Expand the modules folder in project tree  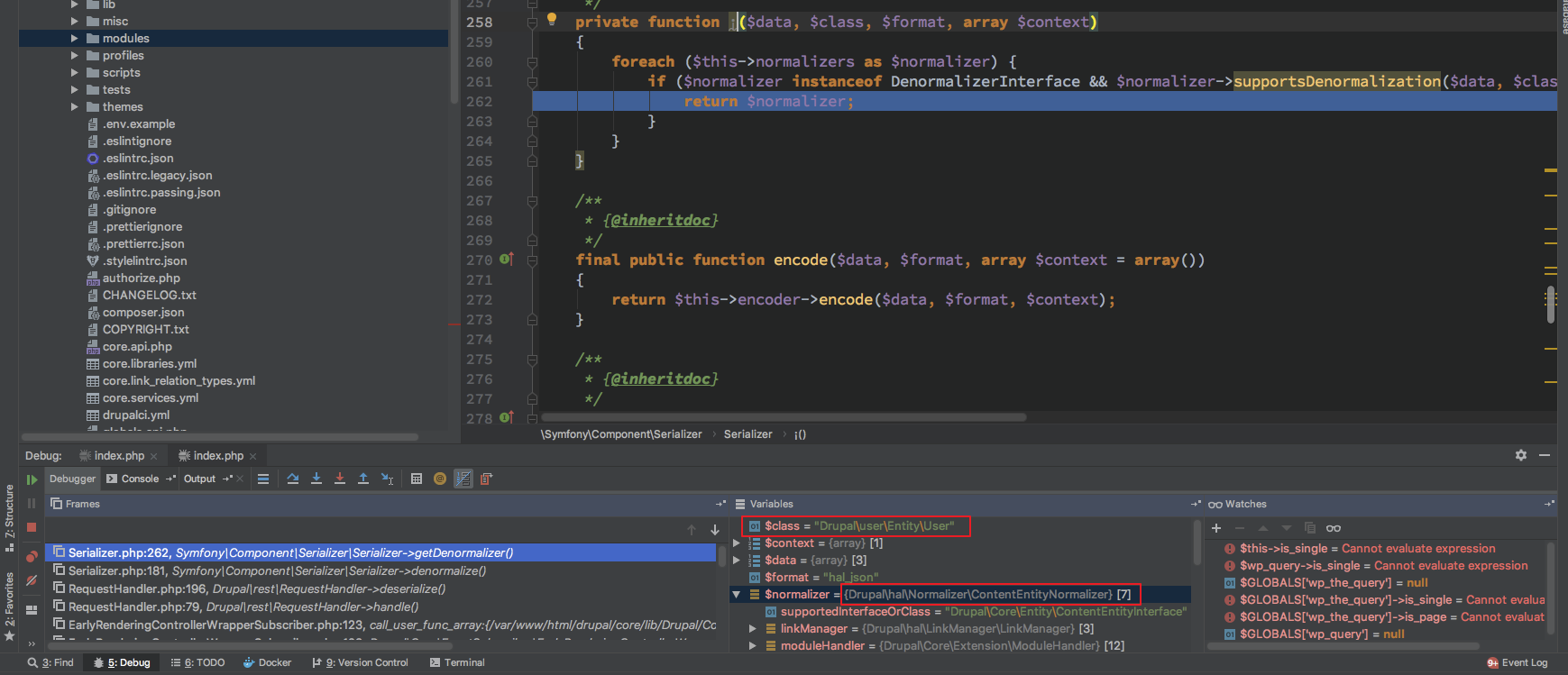(x=75, y=39)
